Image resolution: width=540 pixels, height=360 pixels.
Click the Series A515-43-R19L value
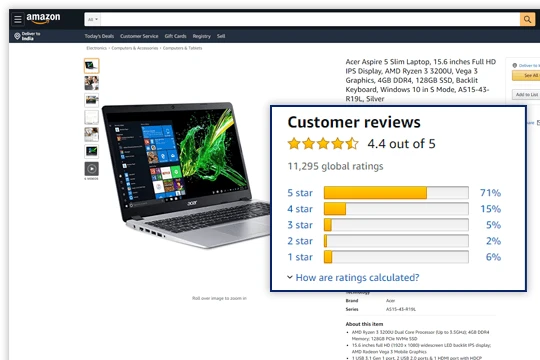[401, 309]
